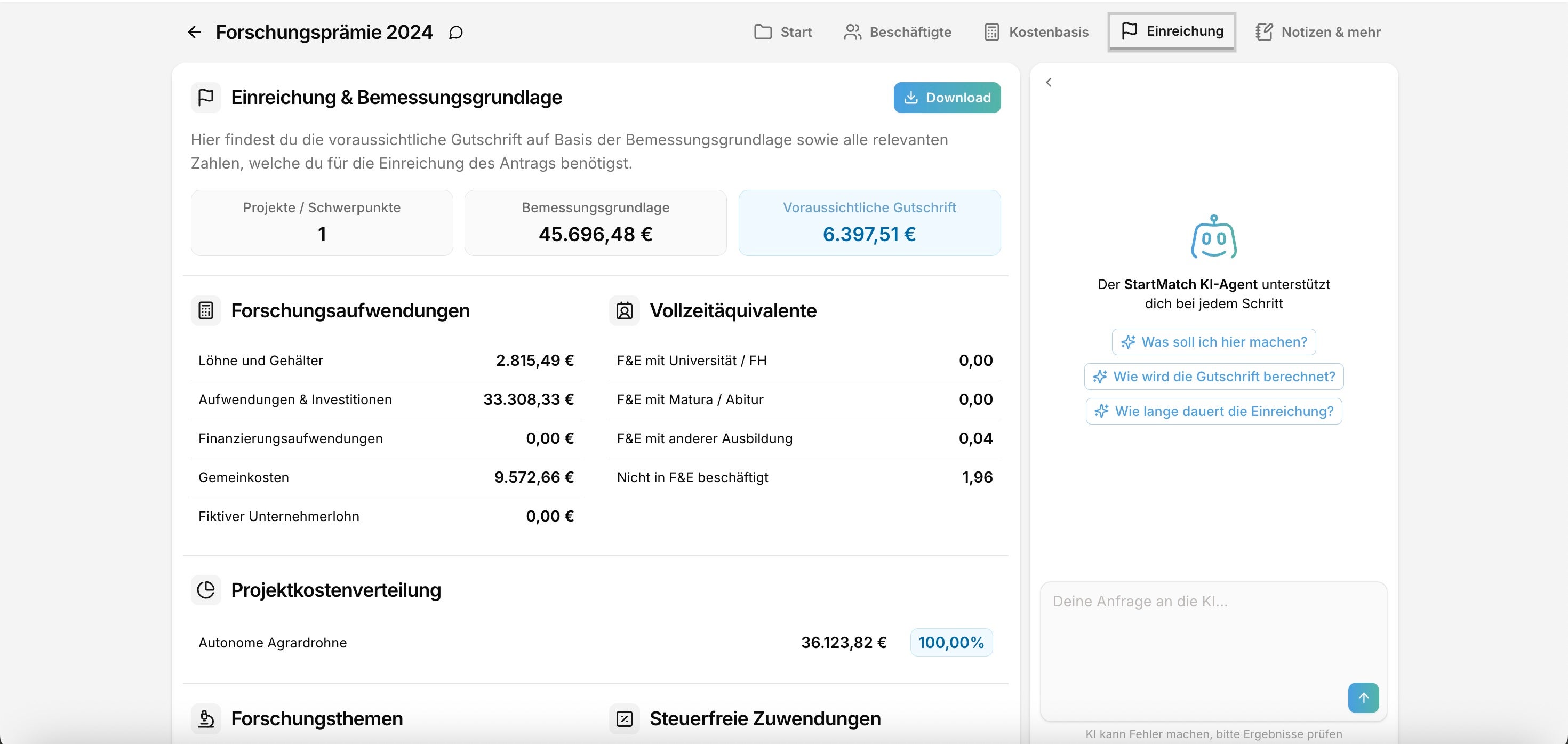Open the Notizen & mehr tab
The width and height of the screenshot is (1568, 744).
point(1318,31)
